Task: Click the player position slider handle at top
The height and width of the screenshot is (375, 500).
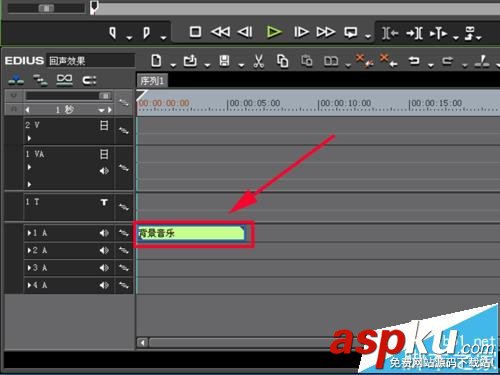Action: pyautogui.click(x=95, y=7)
